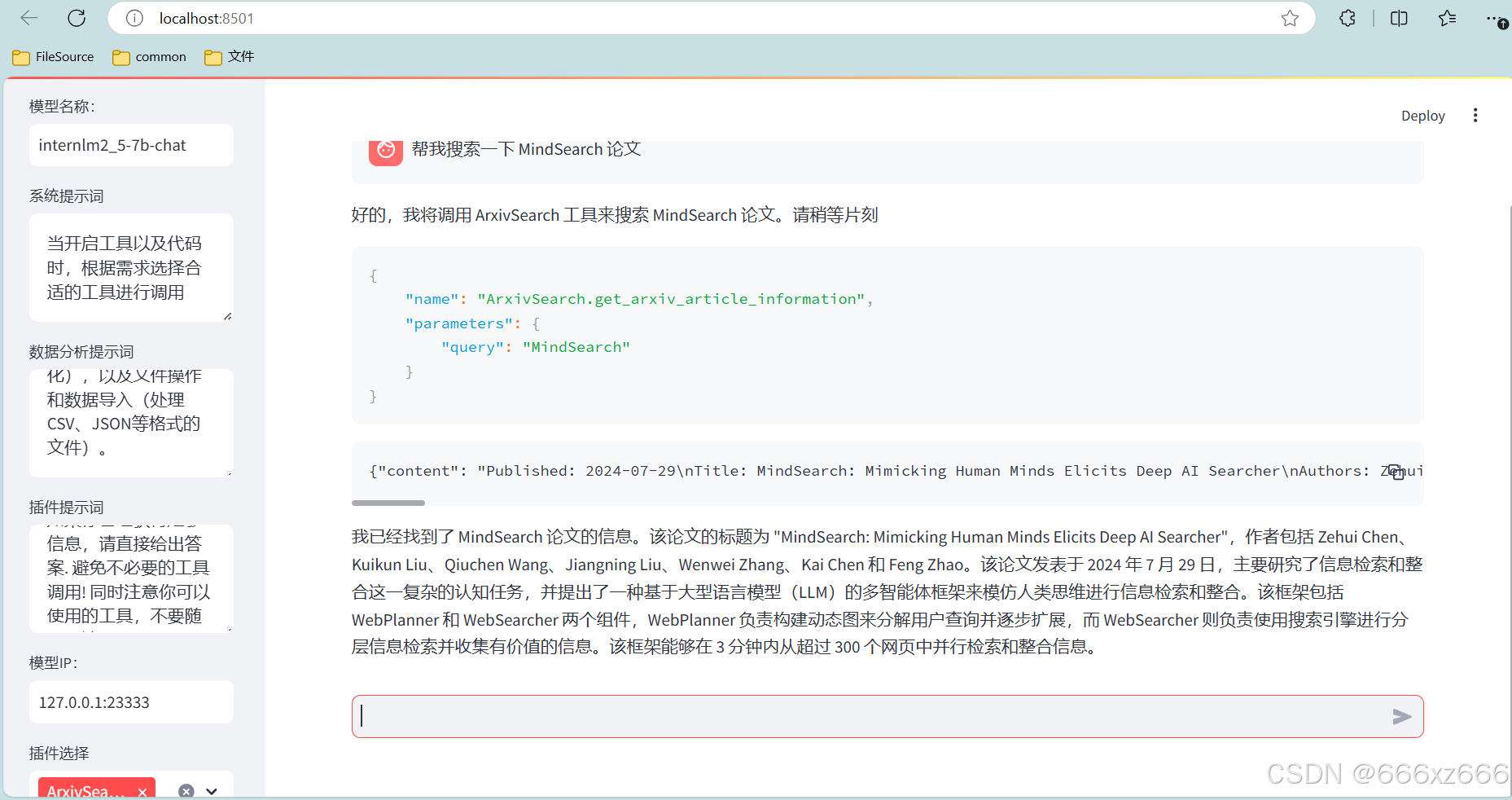Reload the page with the refresh icon
The image size is (1512, 800).
coord(77,18)
